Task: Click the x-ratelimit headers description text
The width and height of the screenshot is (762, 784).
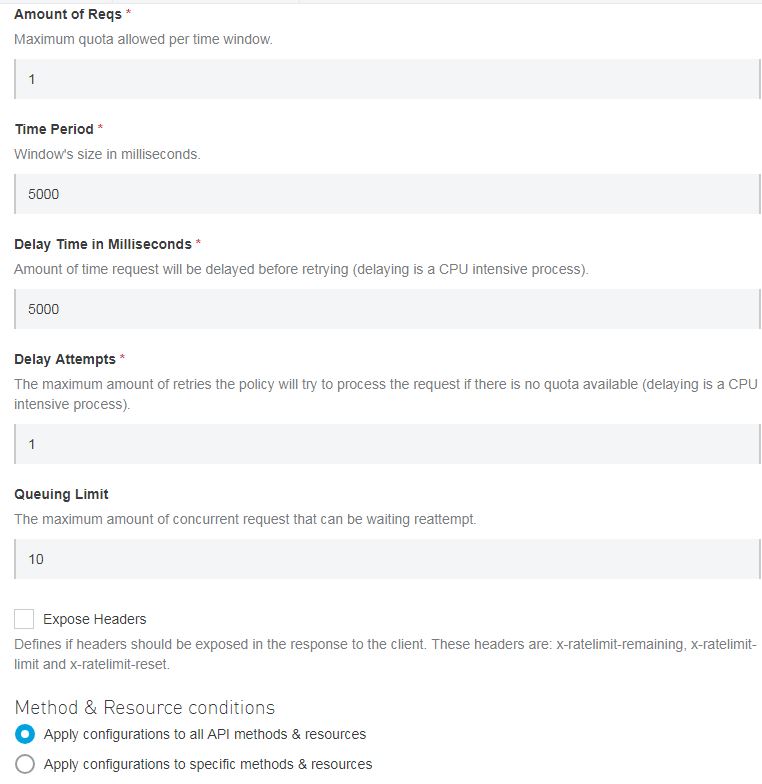Action: coord(385,654)
